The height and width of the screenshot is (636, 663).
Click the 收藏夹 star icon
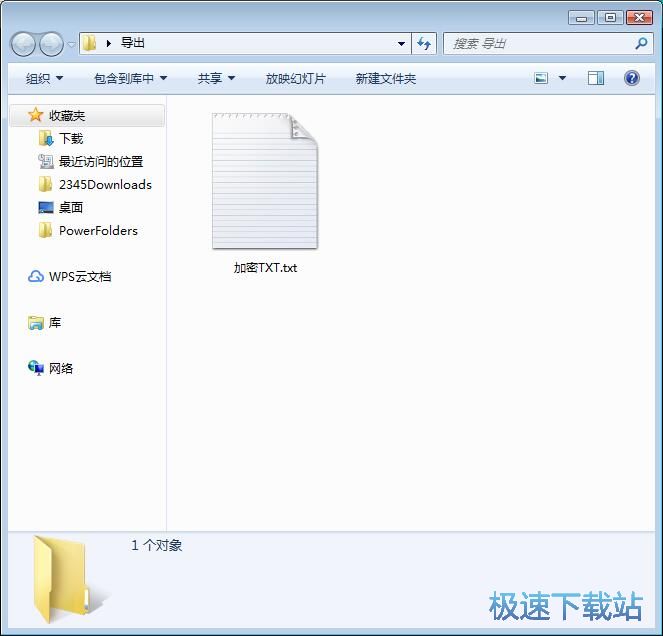[x=36, y=115]
